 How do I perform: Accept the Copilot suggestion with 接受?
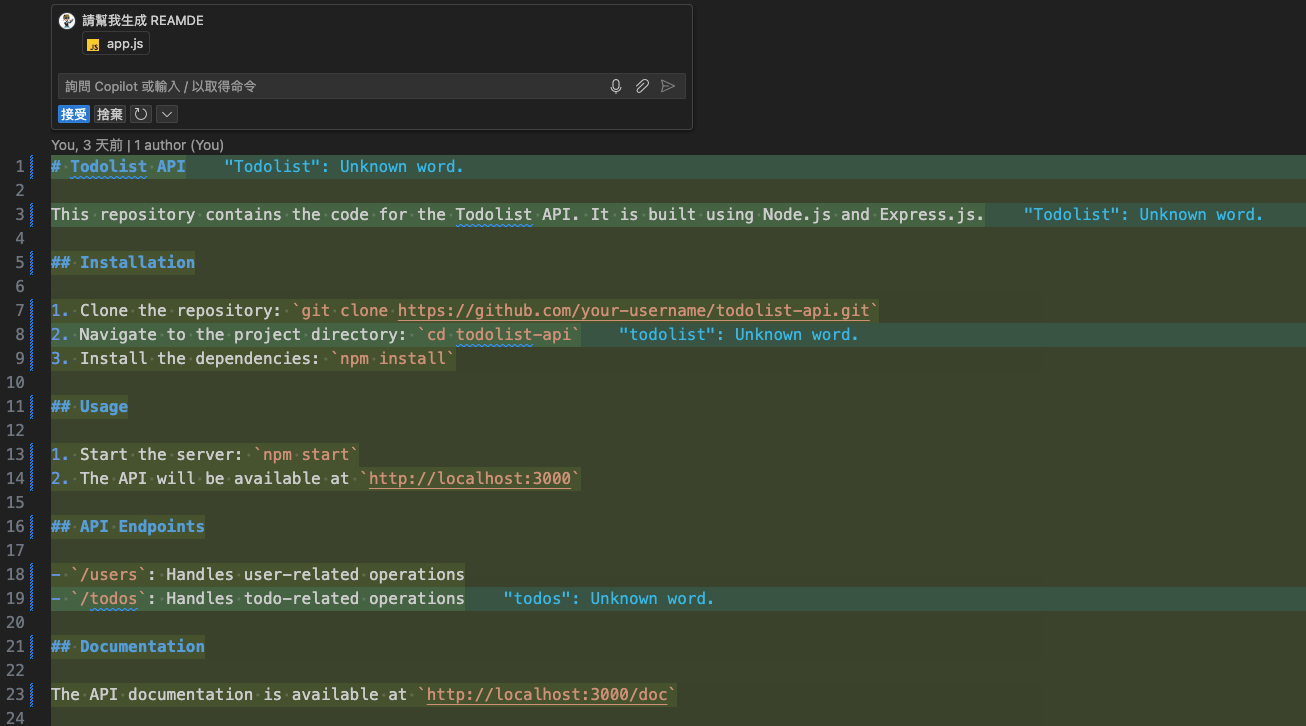click(74, 115)
